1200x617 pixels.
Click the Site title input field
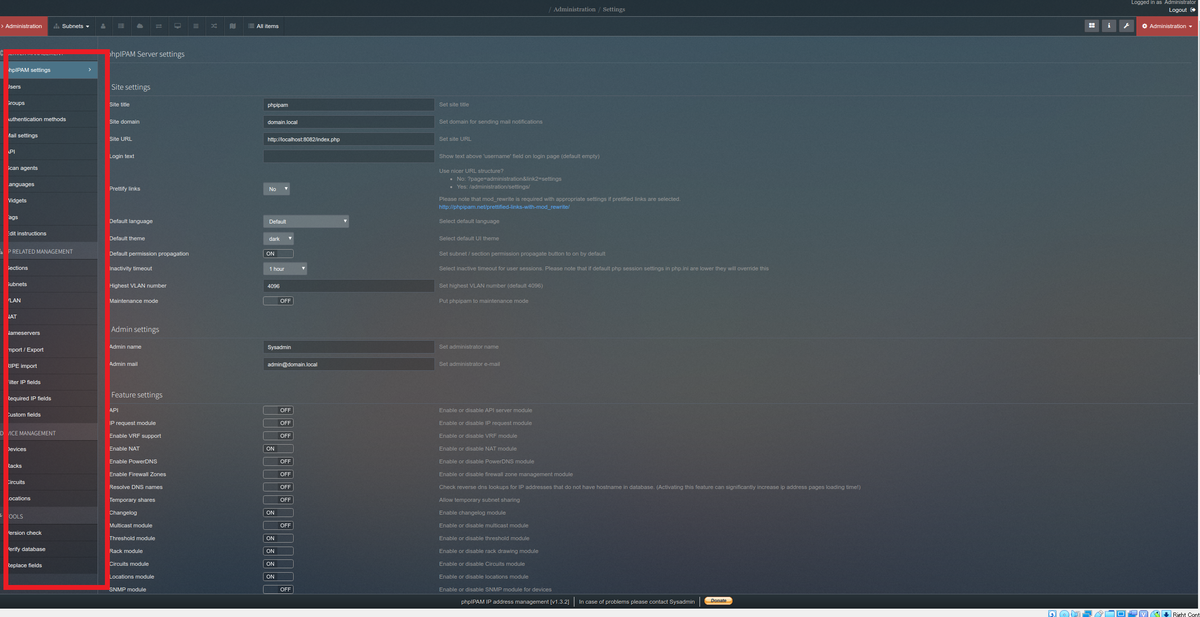[x=349, y=104]
